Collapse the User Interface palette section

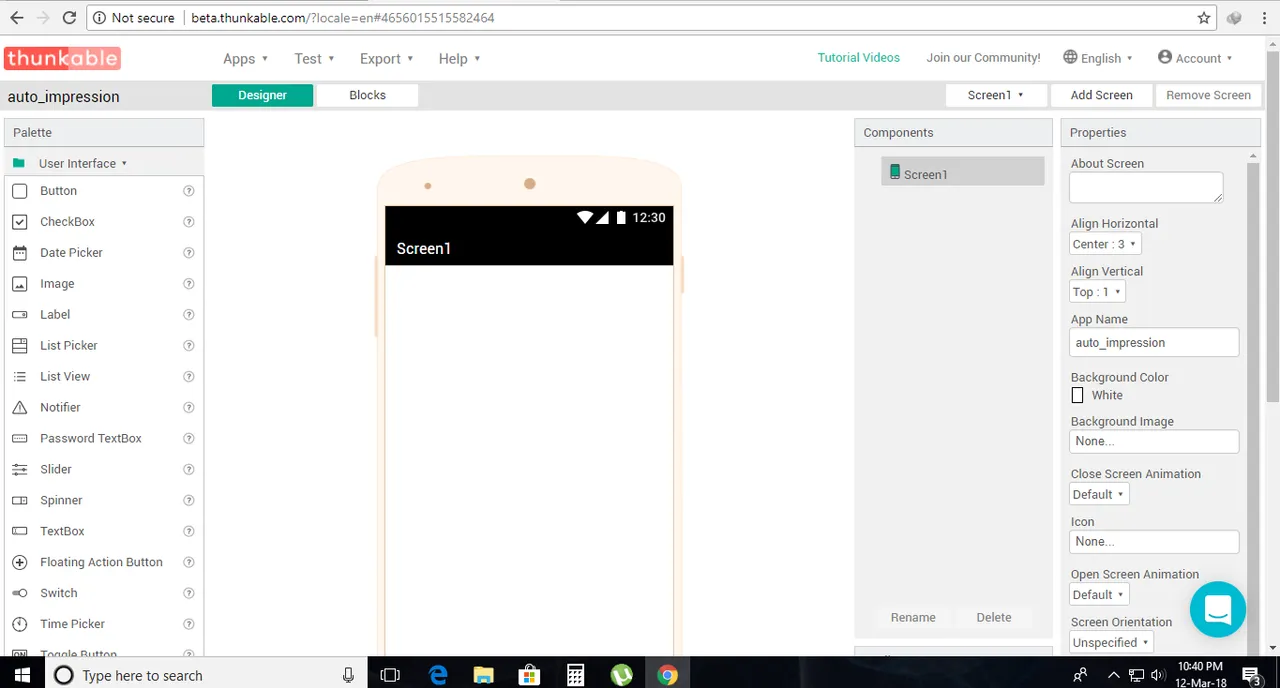82,163
